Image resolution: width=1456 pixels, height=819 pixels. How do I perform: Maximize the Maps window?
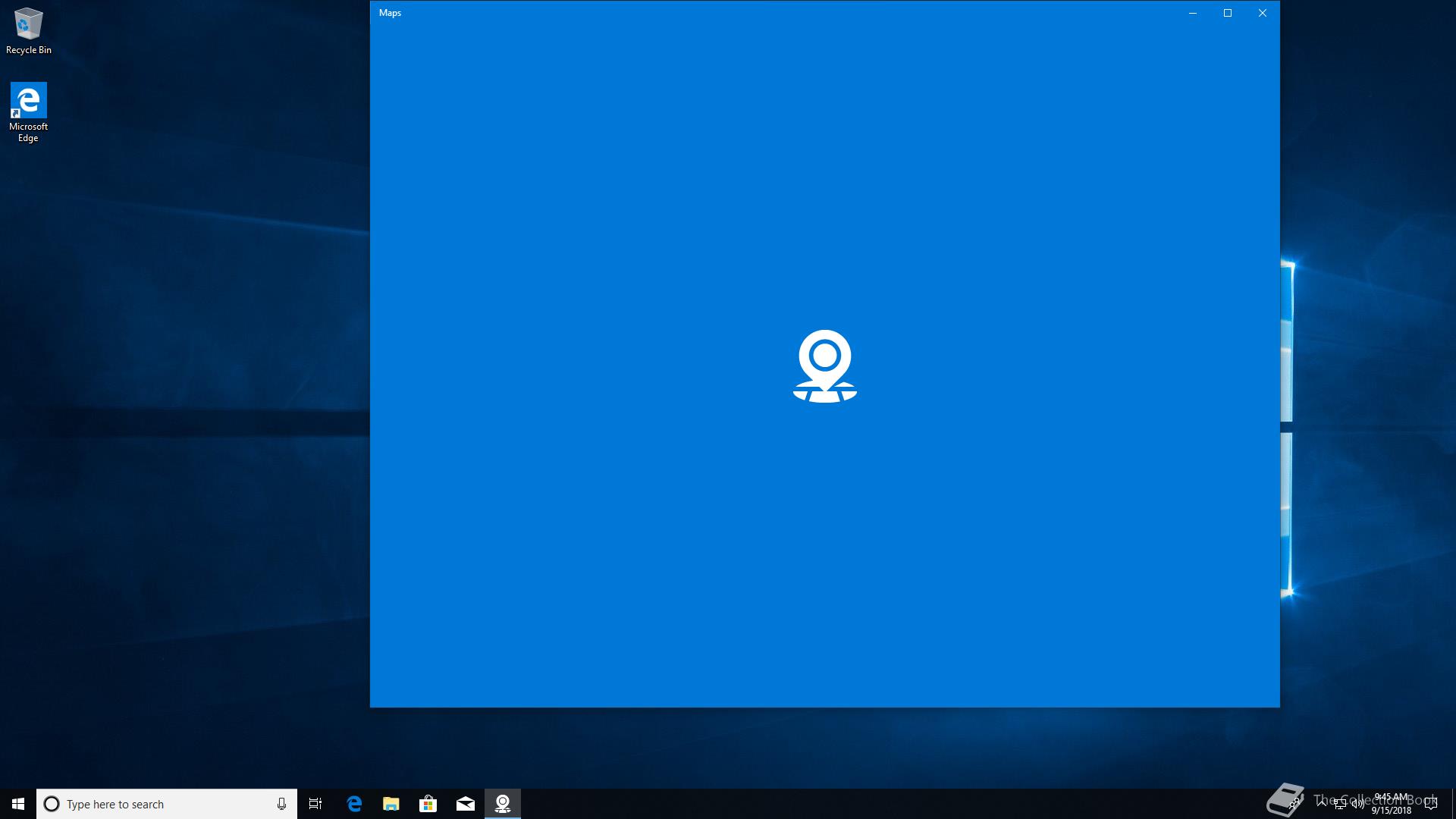click(x=1228, y=13)
